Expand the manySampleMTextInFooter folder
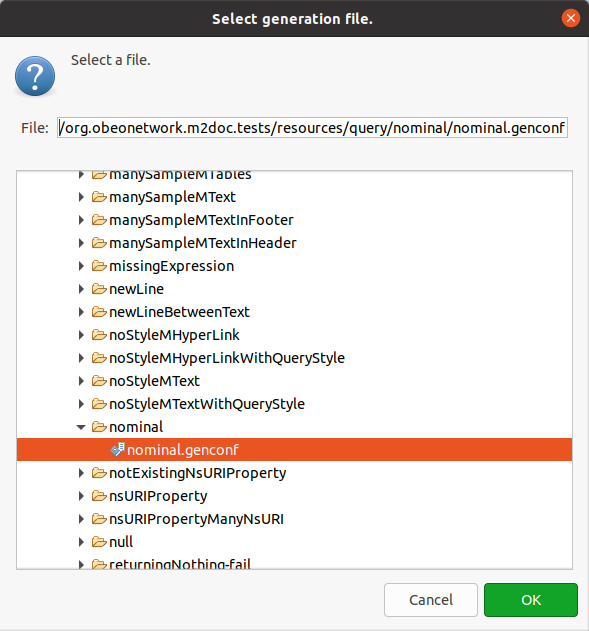This screenshot has width=589, height=631. pyautogui.click(x=81, y=220)
